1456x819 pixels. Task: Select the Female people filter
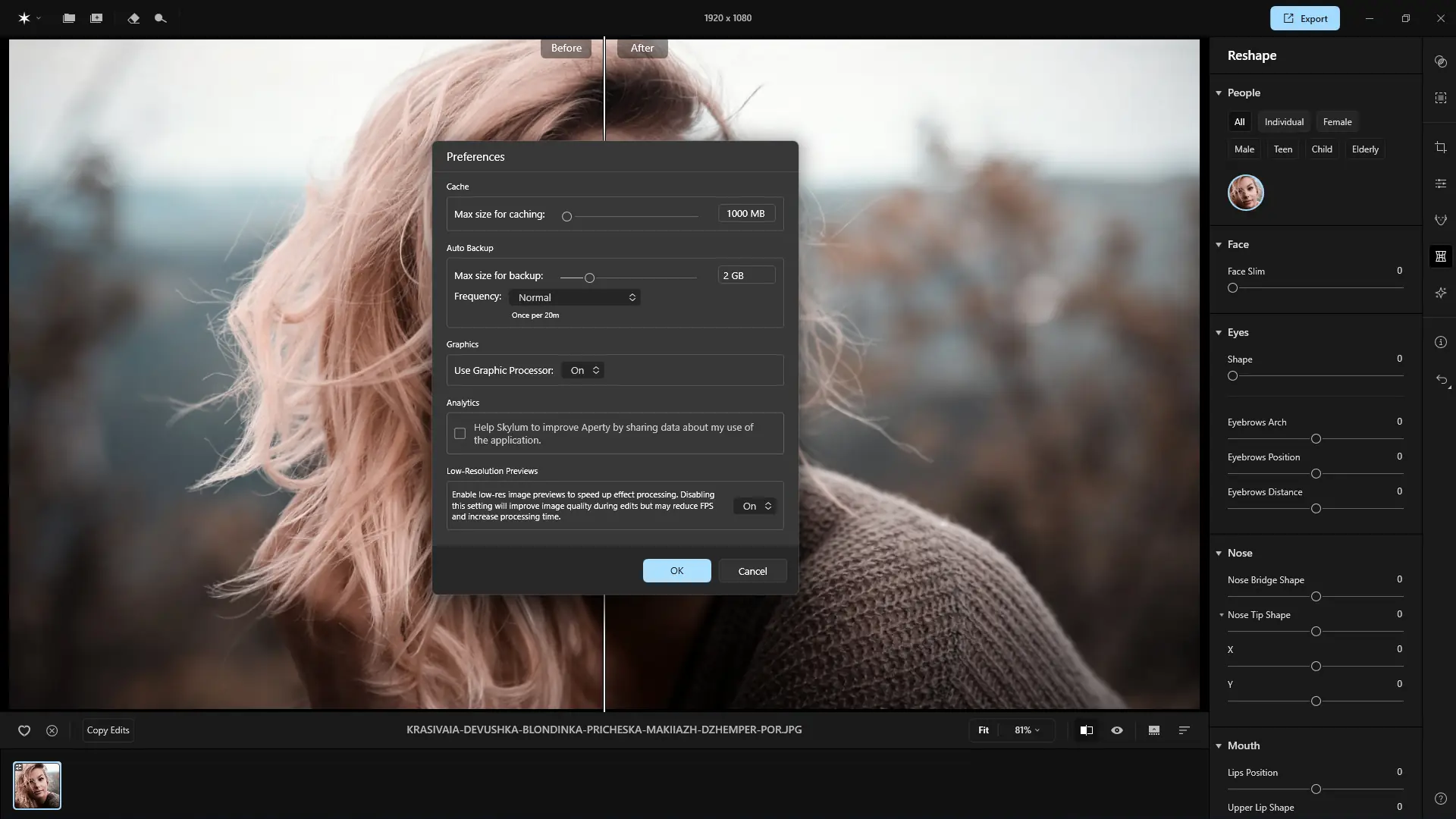pyautogui.click(x=1337, y=122)
